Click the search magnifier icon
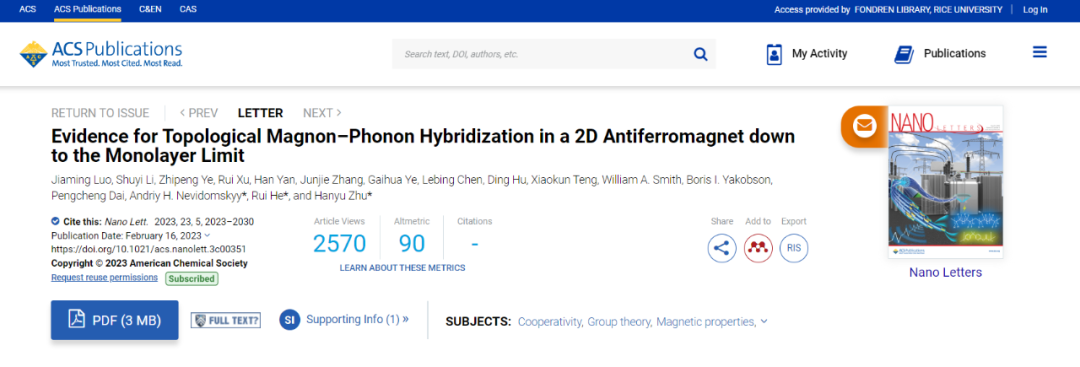Screen dimensions: 1080x367 point(700,54)
